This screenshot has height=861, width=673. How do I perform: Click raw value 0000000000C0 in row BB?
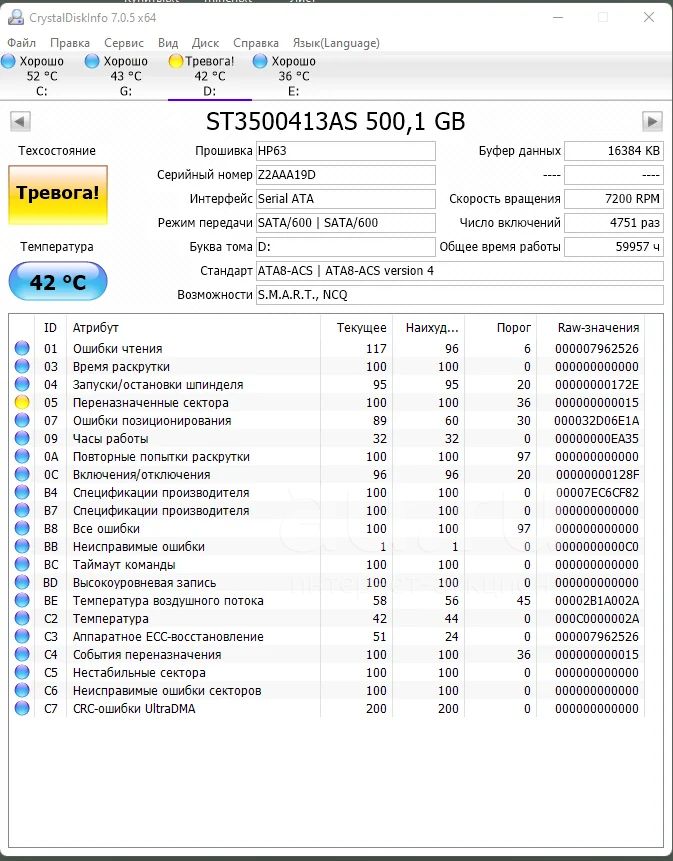coord(597,546)
